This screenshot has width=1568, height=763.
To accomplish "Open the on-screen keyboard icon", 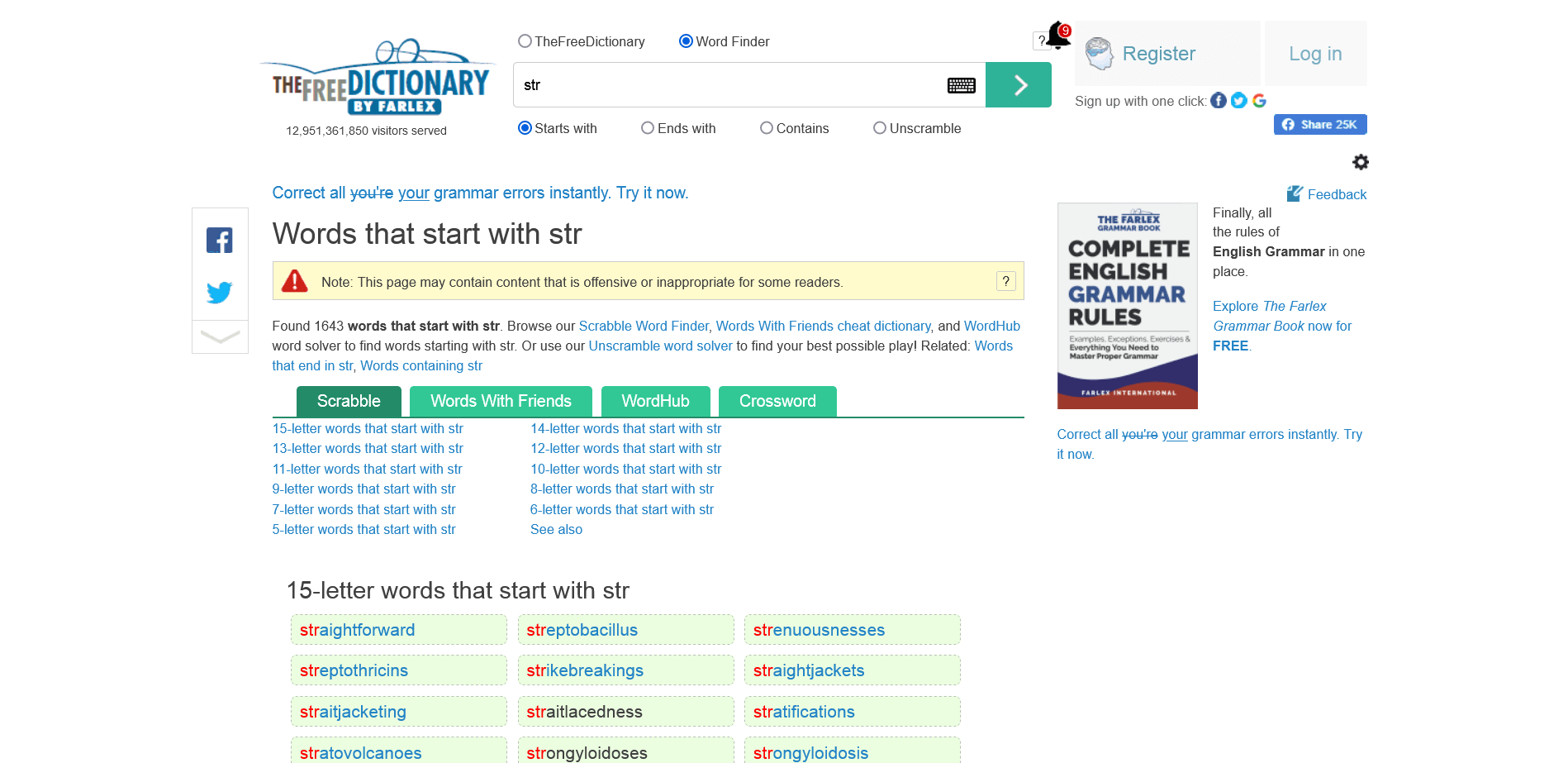I will [x=961, y=85].
